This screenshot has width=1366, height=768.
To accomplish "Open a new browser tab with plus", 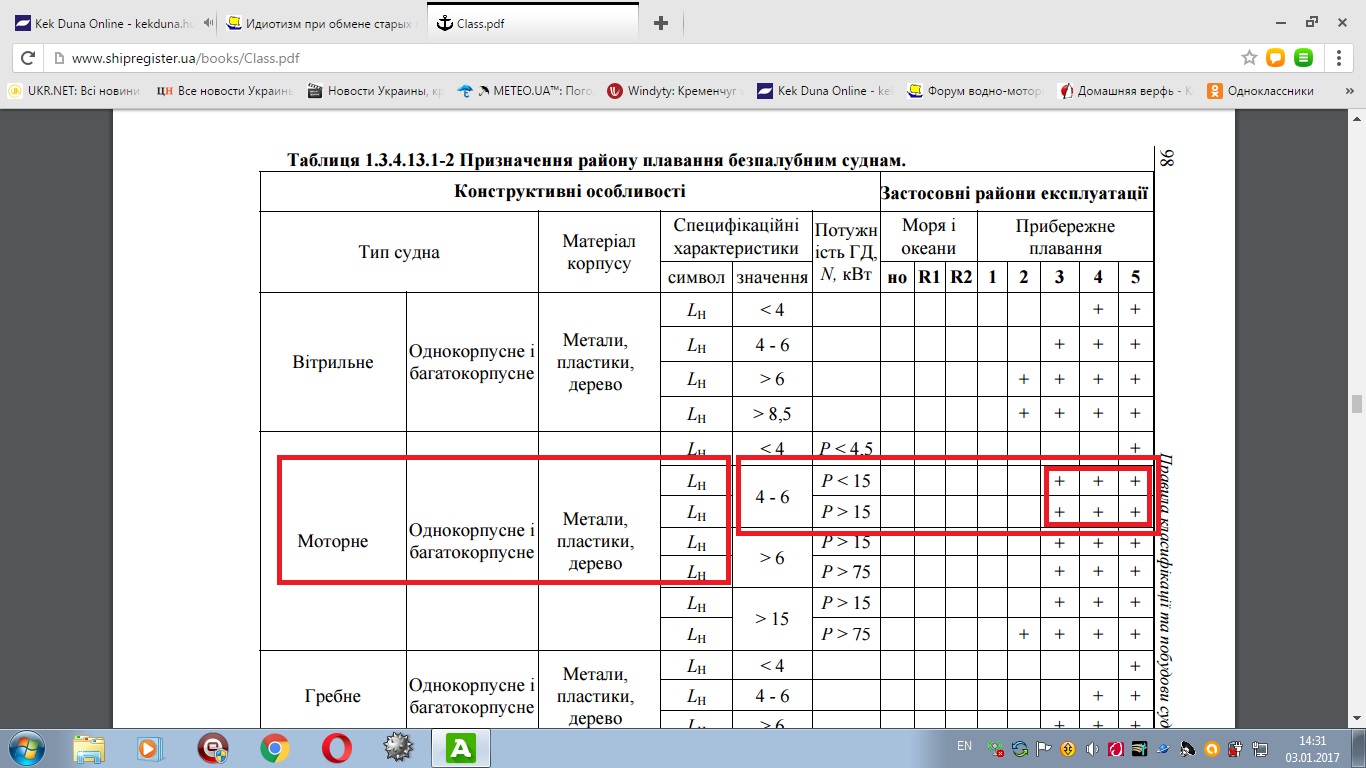I will (x=661, y=23).
